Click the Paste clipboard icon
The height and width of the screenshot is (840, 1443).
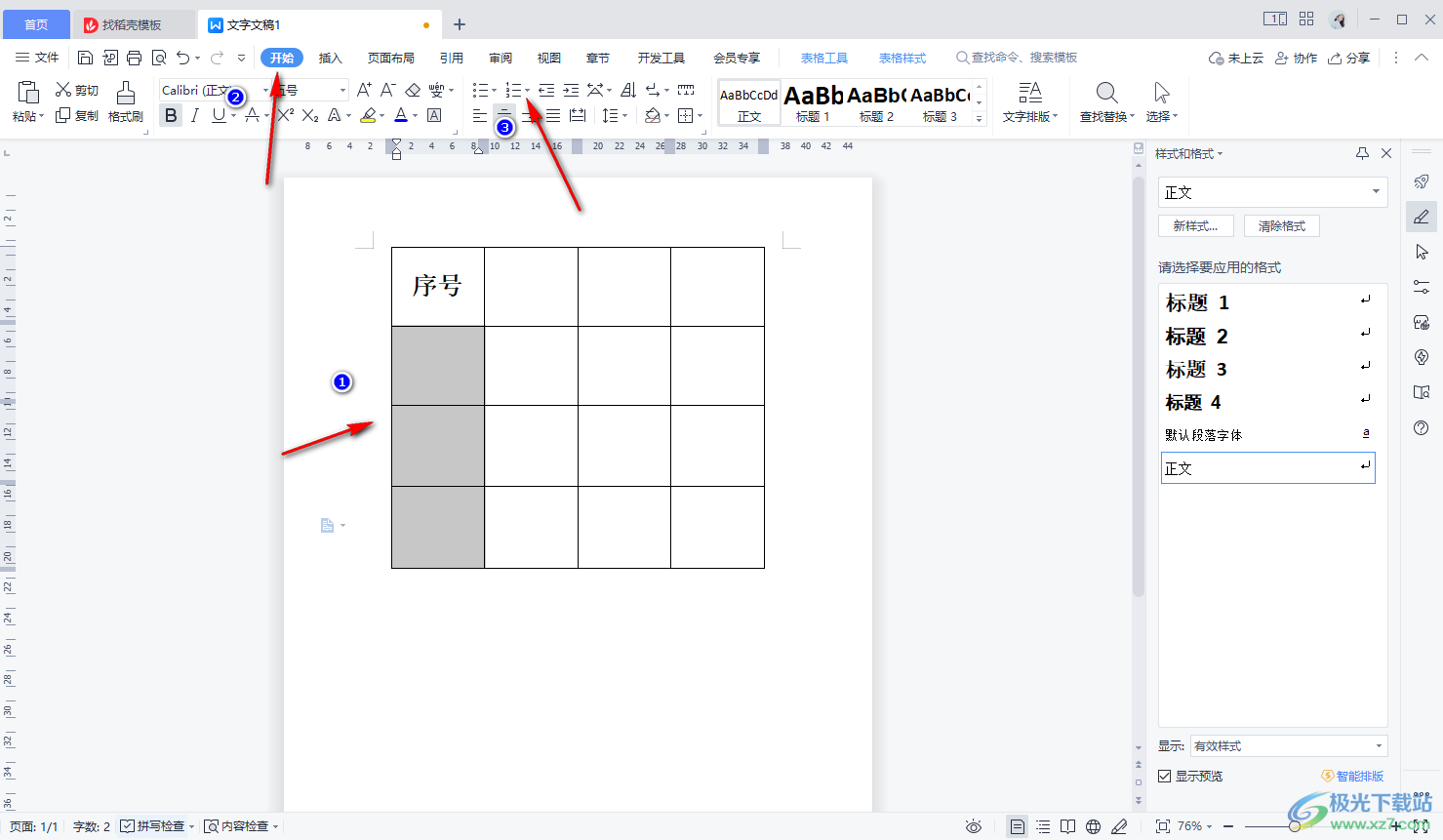[x=28, y=93]
